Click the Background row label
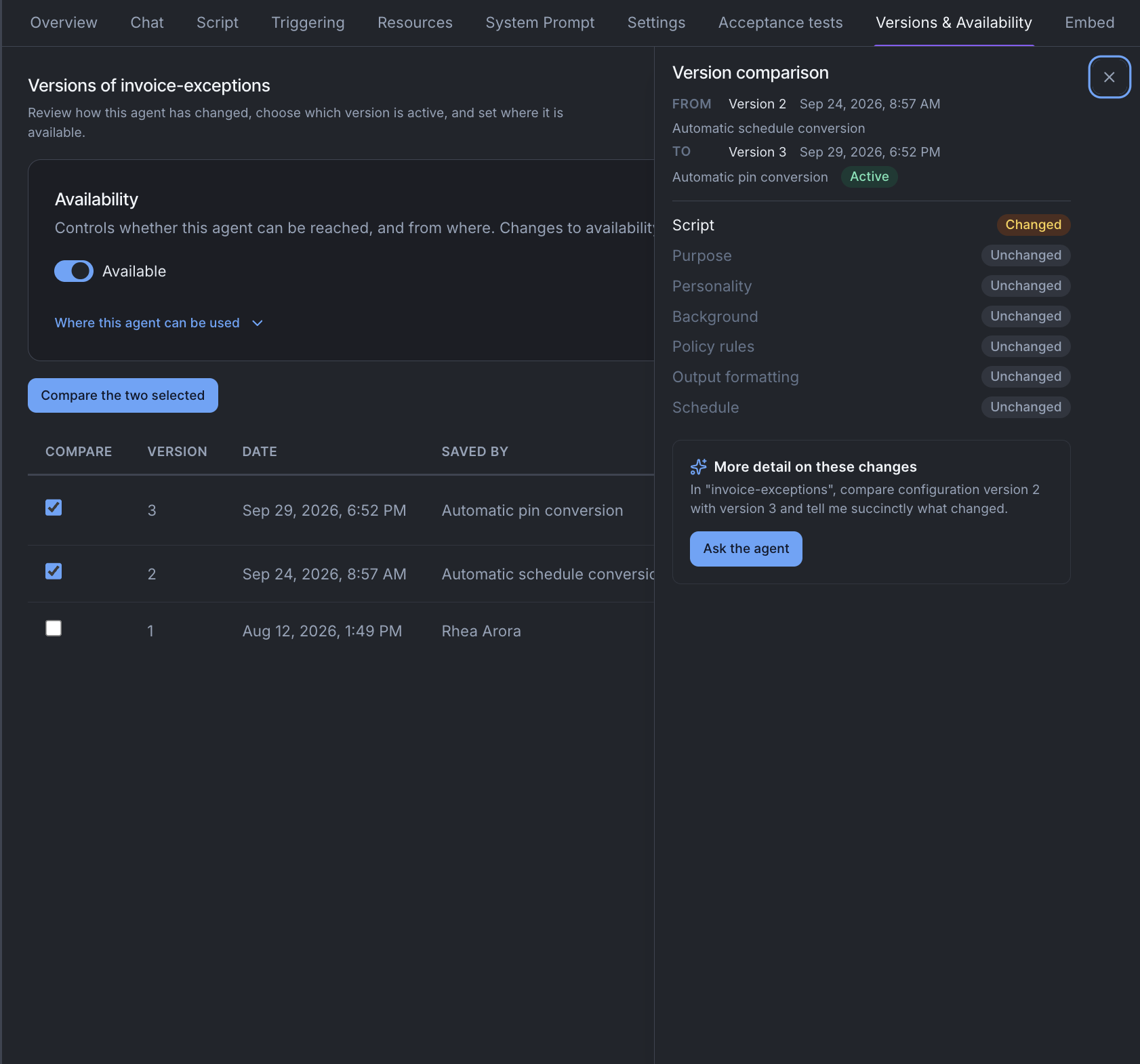This screenshot has height=1064, width=1140. click(715, 316)
